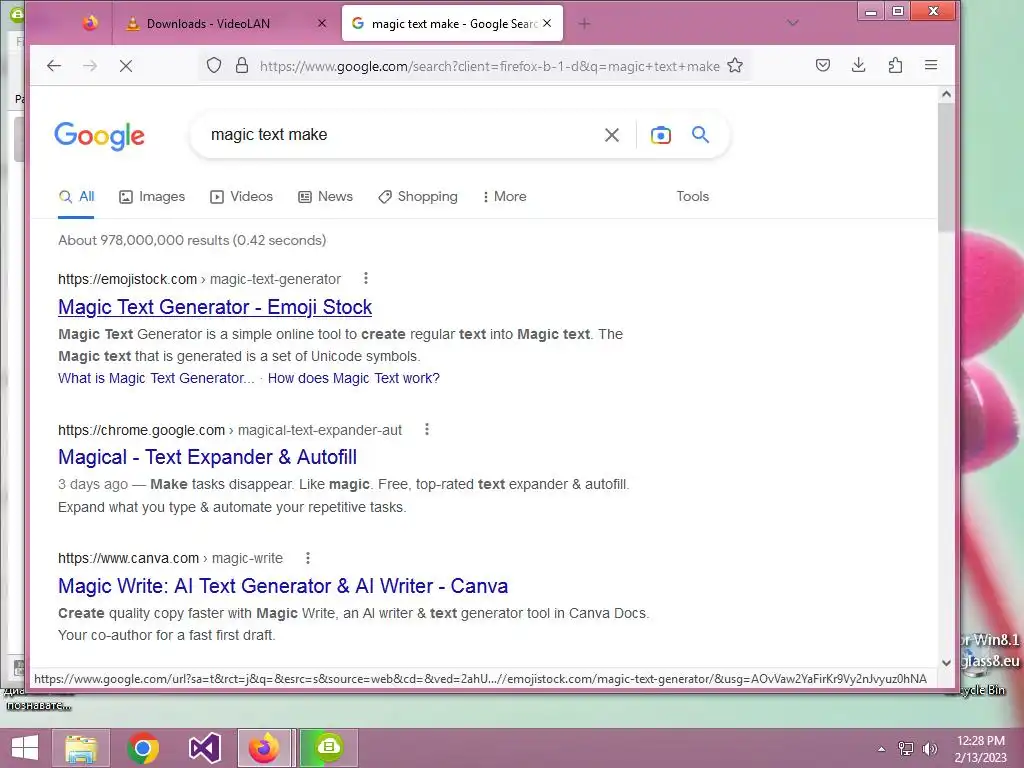
Task: Click the Firefox URL address bar
Action: [489, 66]
